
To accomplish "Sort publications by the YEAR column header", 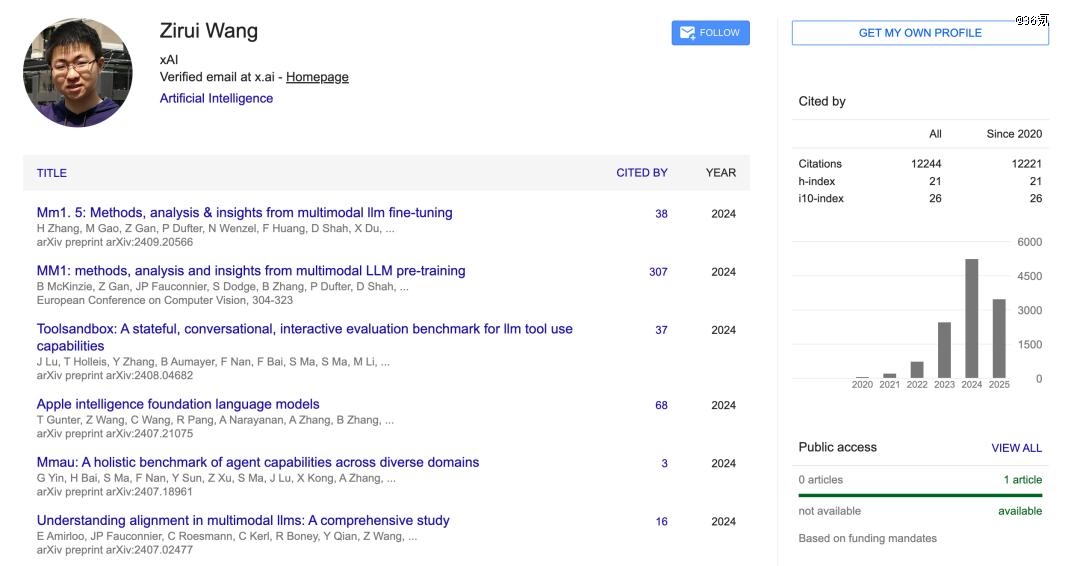I will click(720, 173).
